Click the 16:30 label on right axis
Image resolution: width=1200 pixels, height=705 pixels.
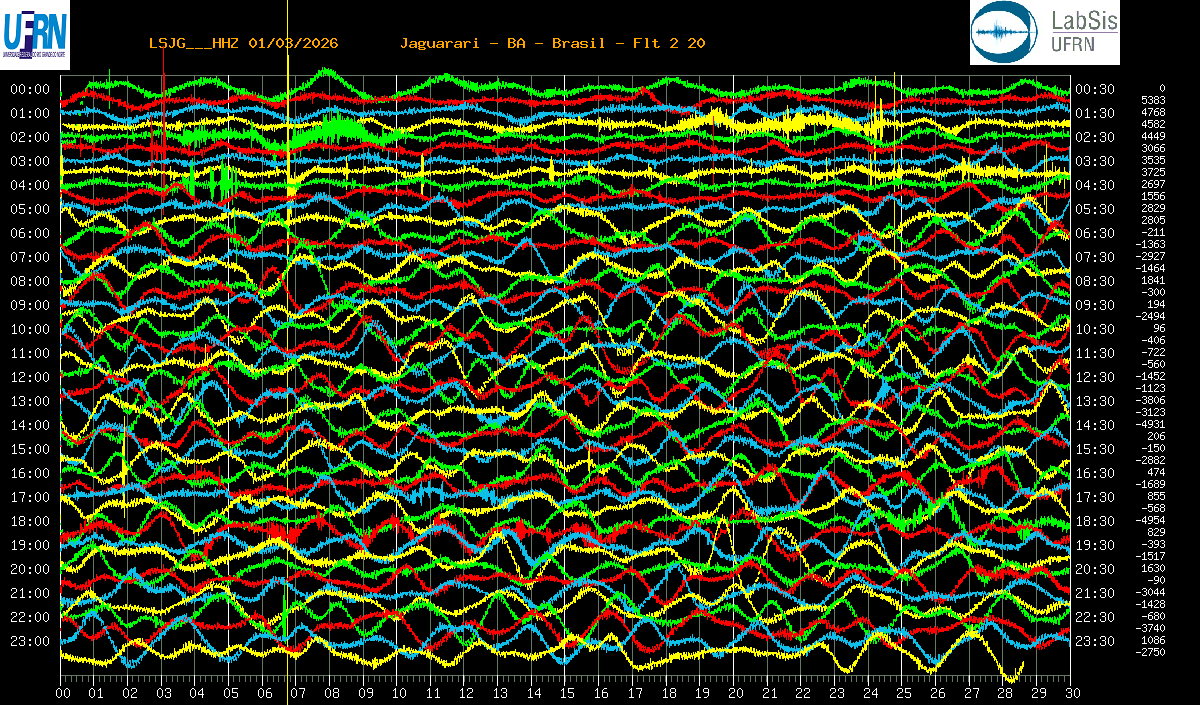(x=1095, y=473)
